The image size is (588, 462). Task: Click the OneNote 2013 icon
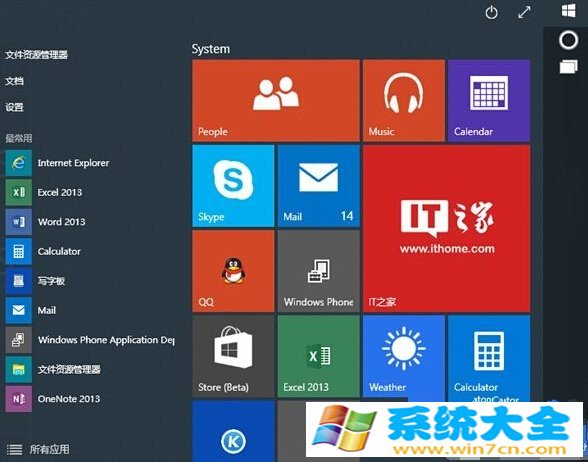coord(18,399)
